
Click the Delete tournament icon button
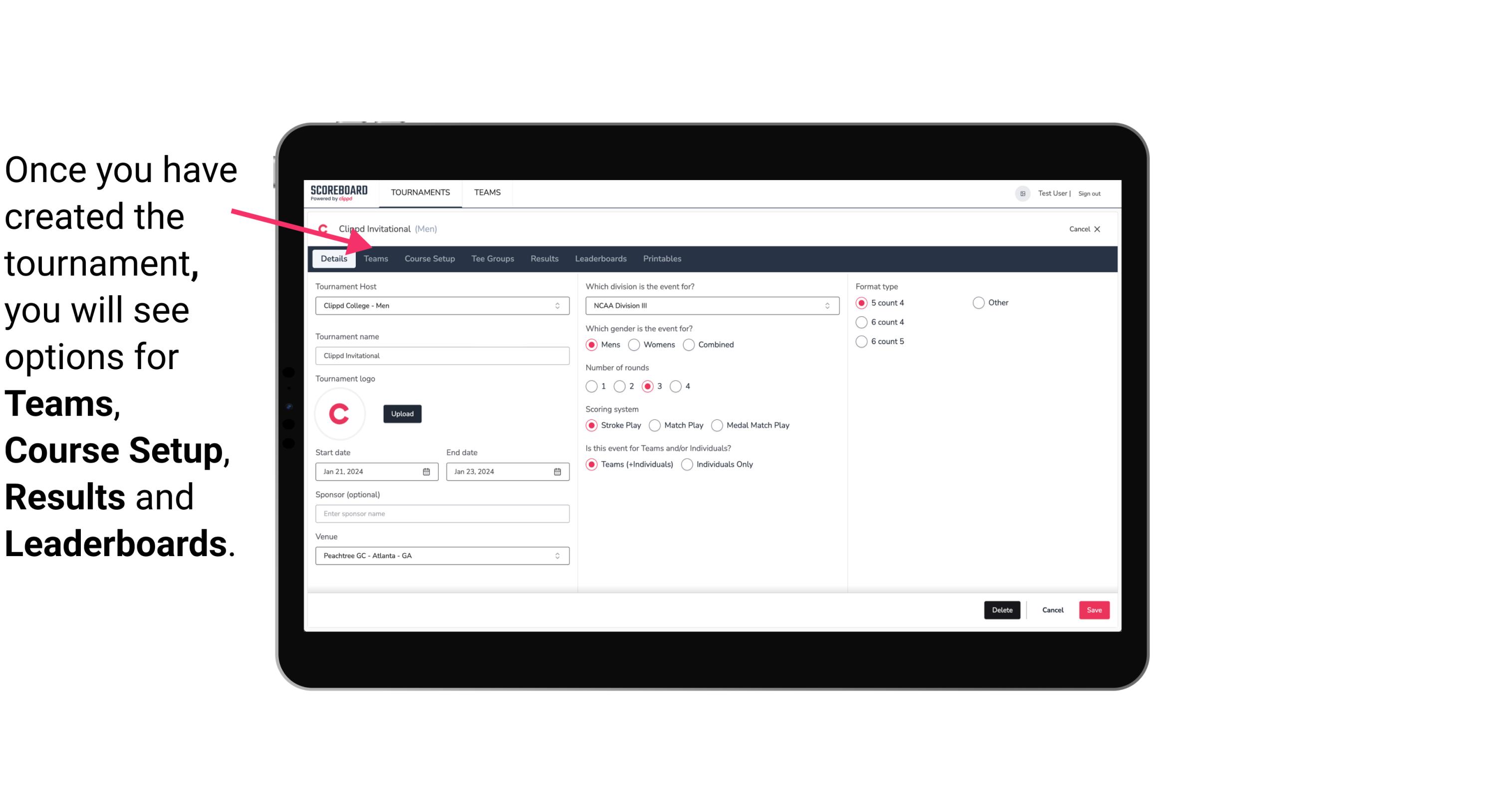pos(1001,610)
